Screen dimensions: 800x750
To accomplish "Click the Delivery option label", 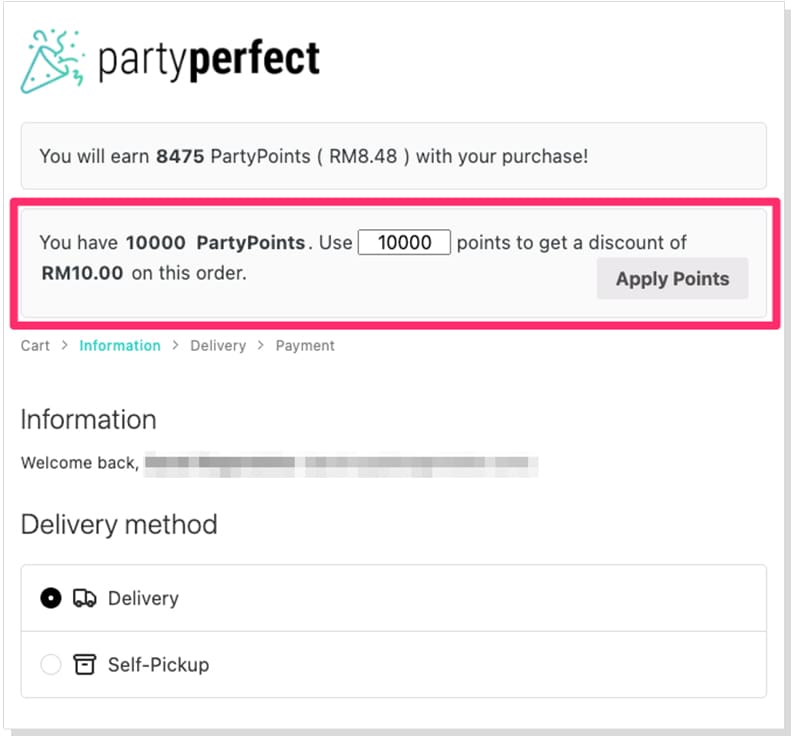I will 143,598.
